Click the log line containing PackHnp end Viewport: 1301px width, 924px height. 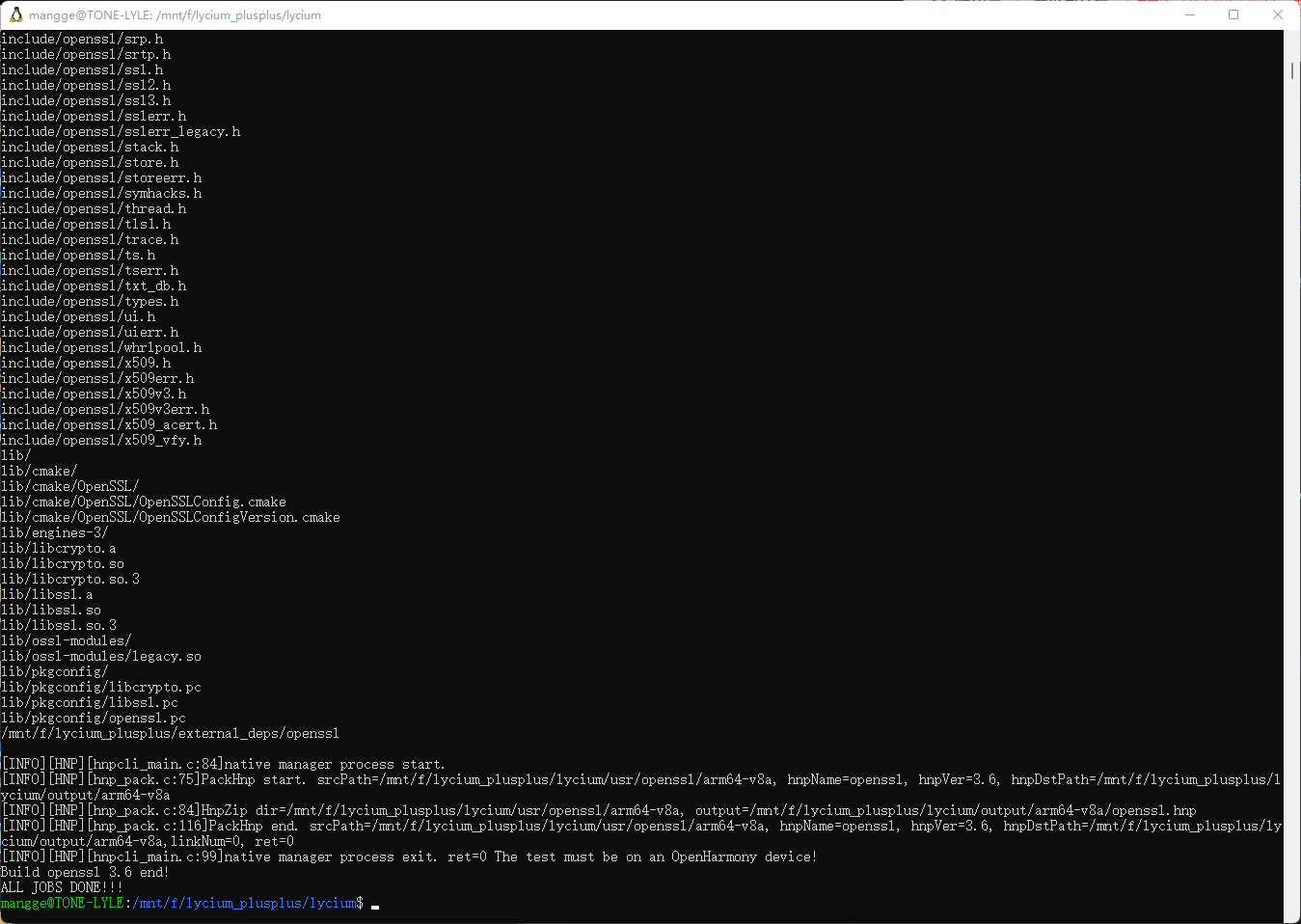[641, 834]
